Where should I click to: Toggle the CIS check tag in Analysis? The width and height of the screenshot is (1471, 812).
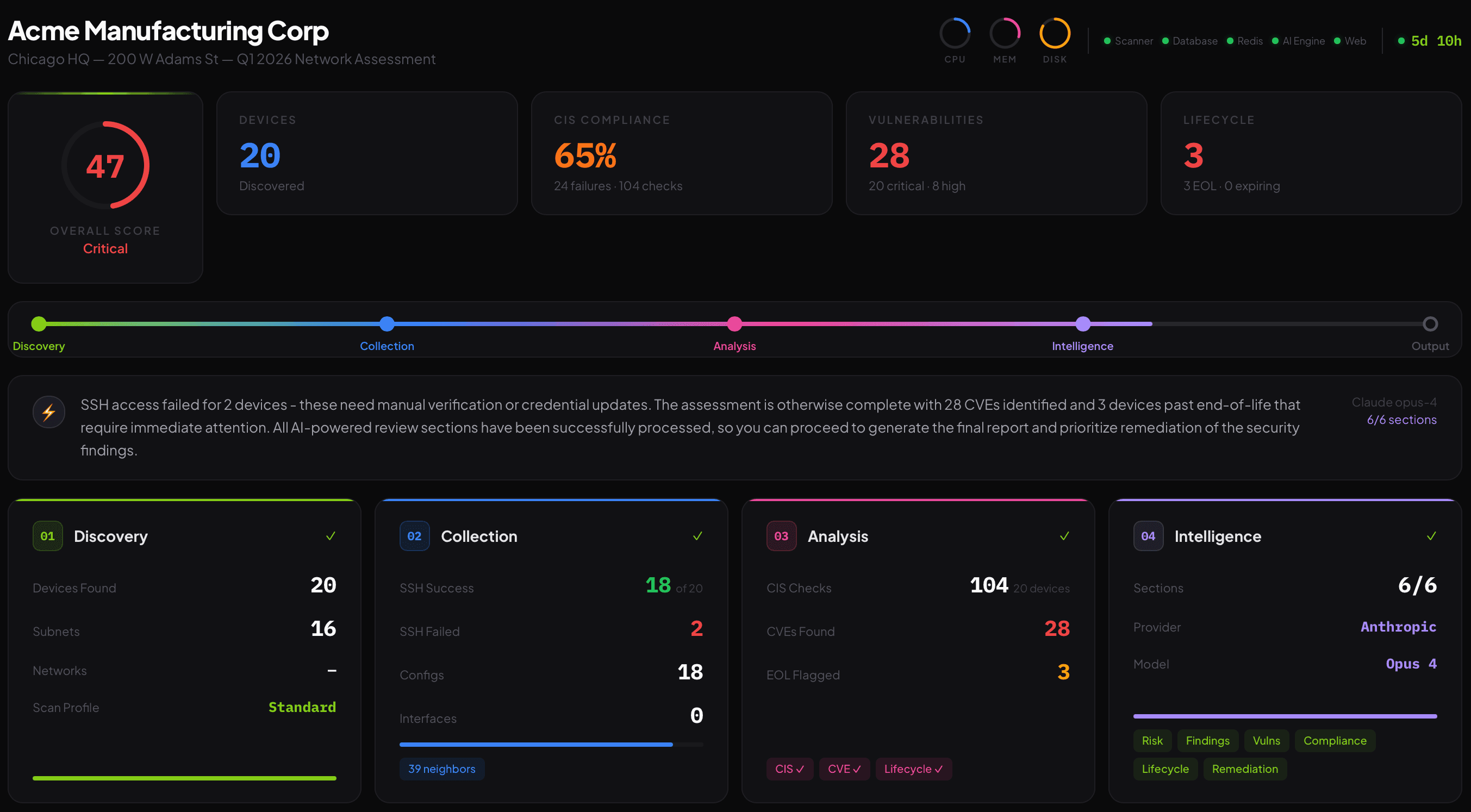click(x=789, y=769)
